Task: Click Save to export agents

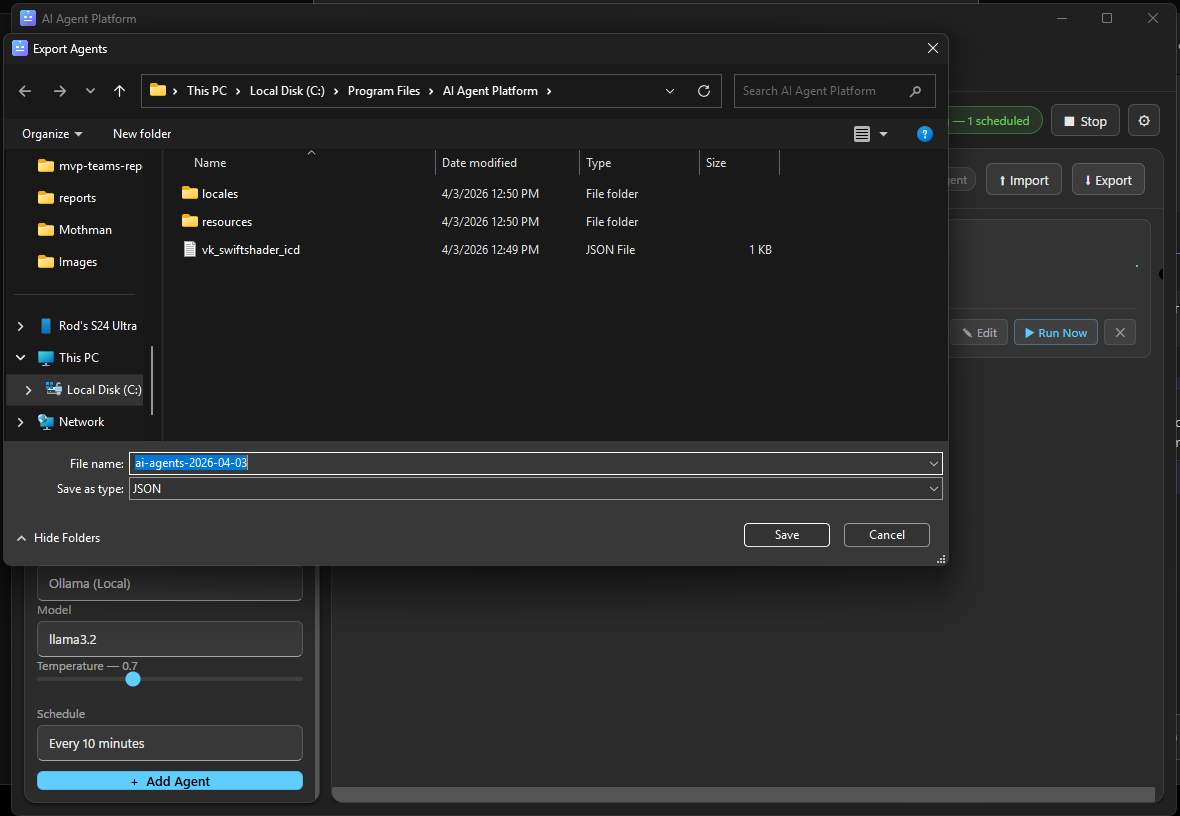Action: [x=786, y=535]
